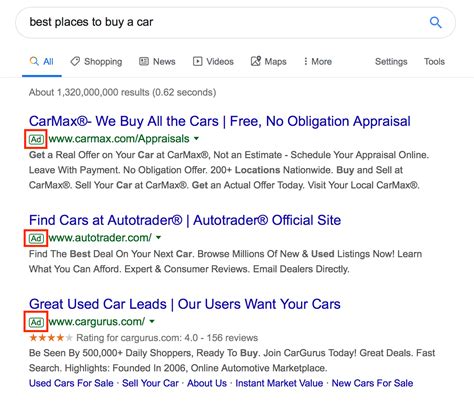Switch to the Shopping tab

coord(96,62)
